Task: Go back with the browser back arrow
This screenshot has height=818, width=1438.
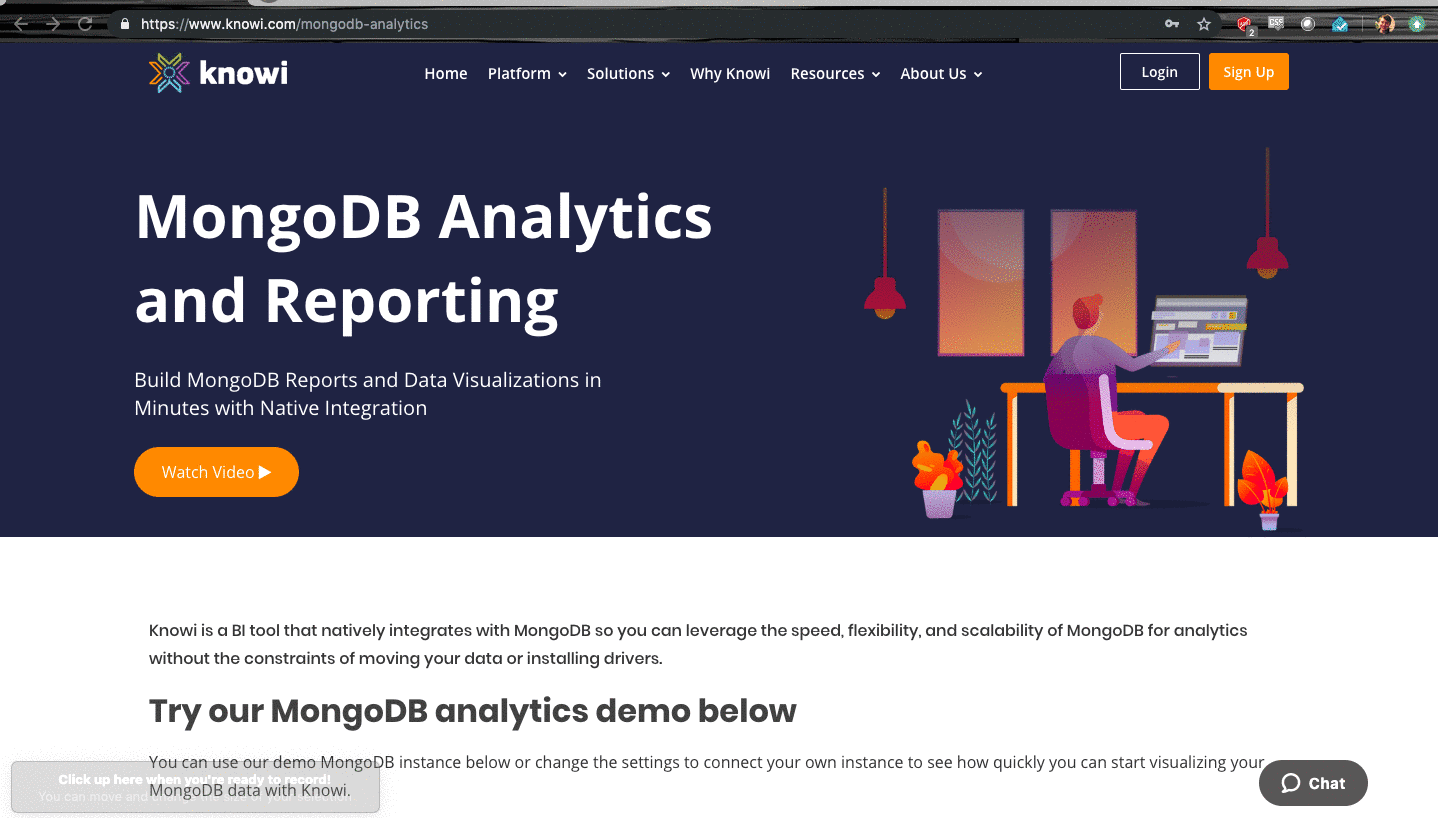Action: click(x=20, y=24)
